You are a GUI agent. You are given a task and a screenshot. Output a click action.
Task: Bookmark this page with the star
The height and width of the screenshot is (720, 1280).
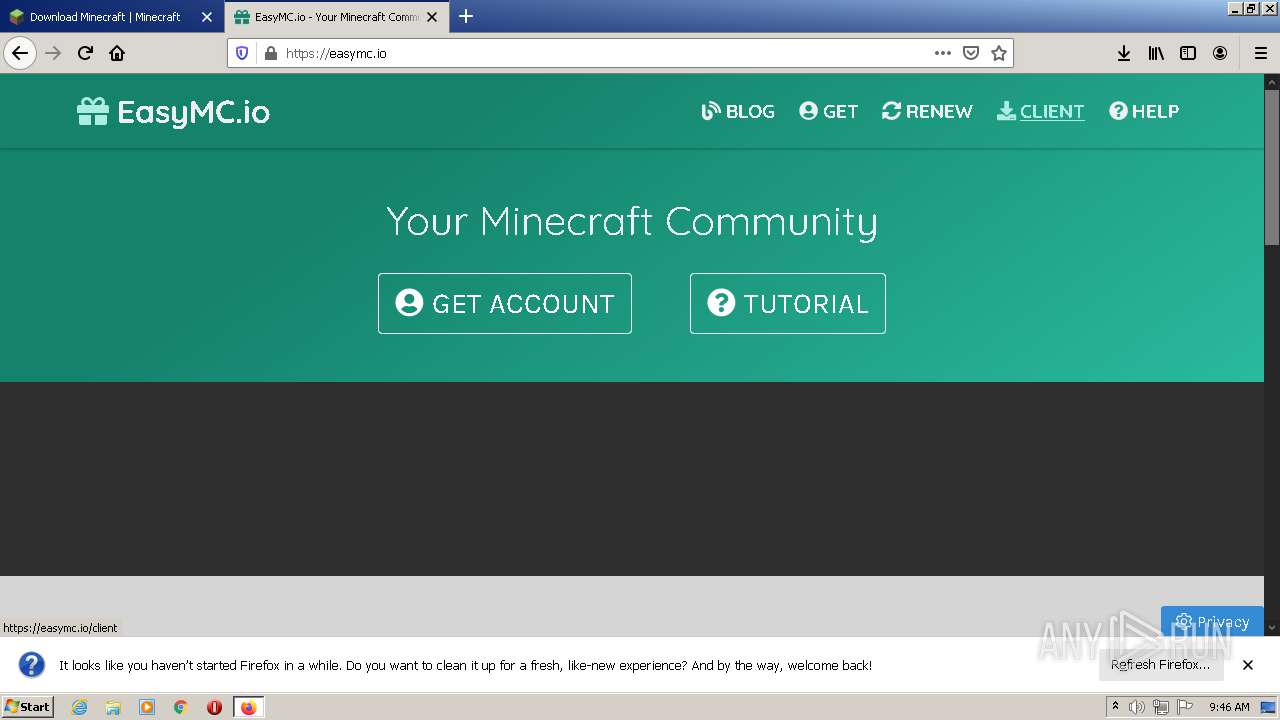tap(998, 53)
